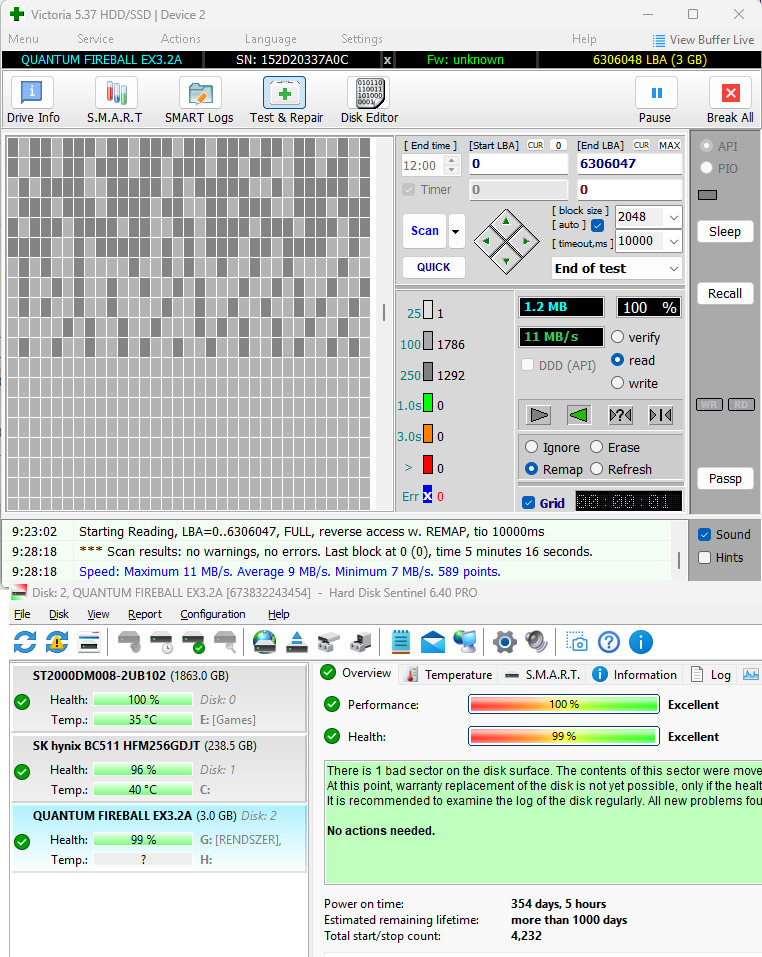Click the blue info icon in Sentinel toolbar

pyautogui.click(x=641, y=642)
